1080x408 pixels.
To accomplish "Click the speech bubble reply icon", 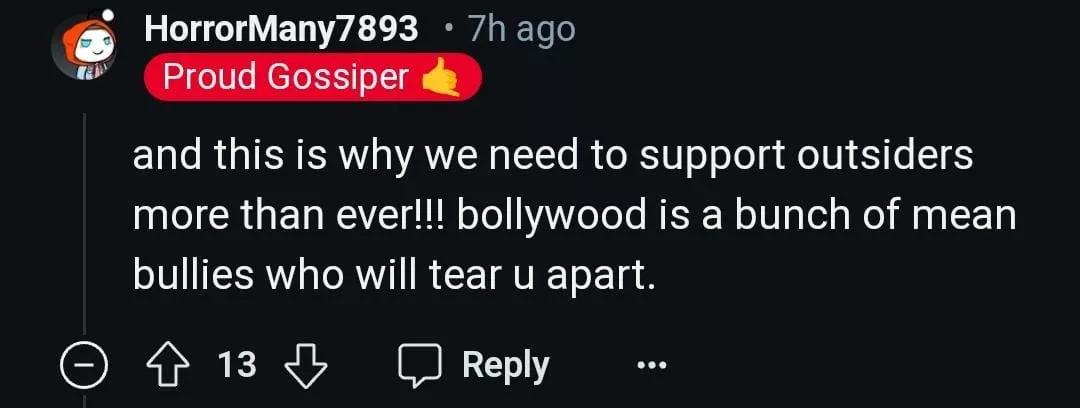I will 420,366.
